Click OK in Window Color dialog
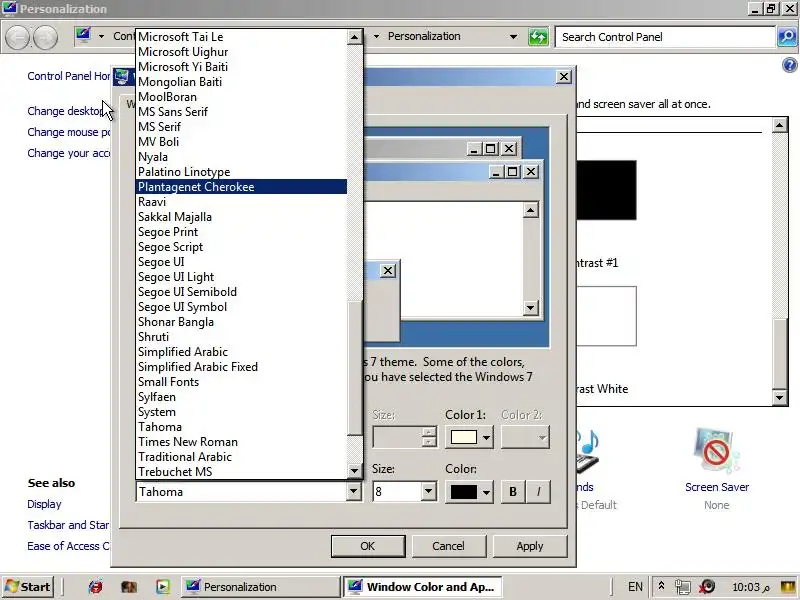The image size is (800, 600). tap(368, 546)
